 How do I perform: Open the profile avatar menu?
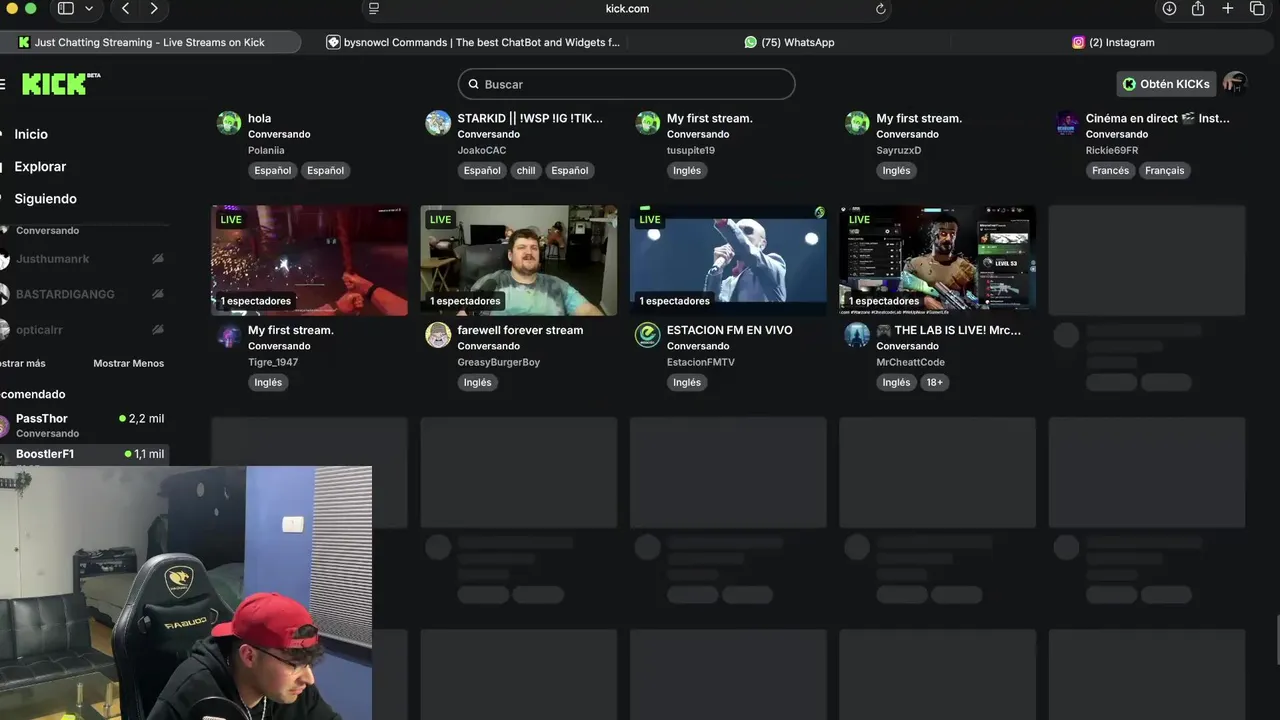tap(1235, 84)
